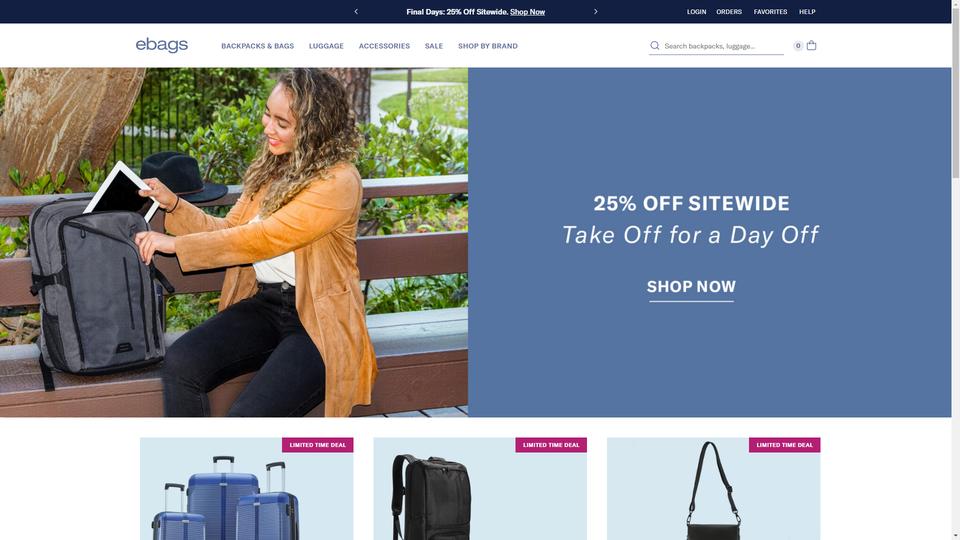The image size is (960, 540).
Task: Open the Help link
Action: (807, 12)
